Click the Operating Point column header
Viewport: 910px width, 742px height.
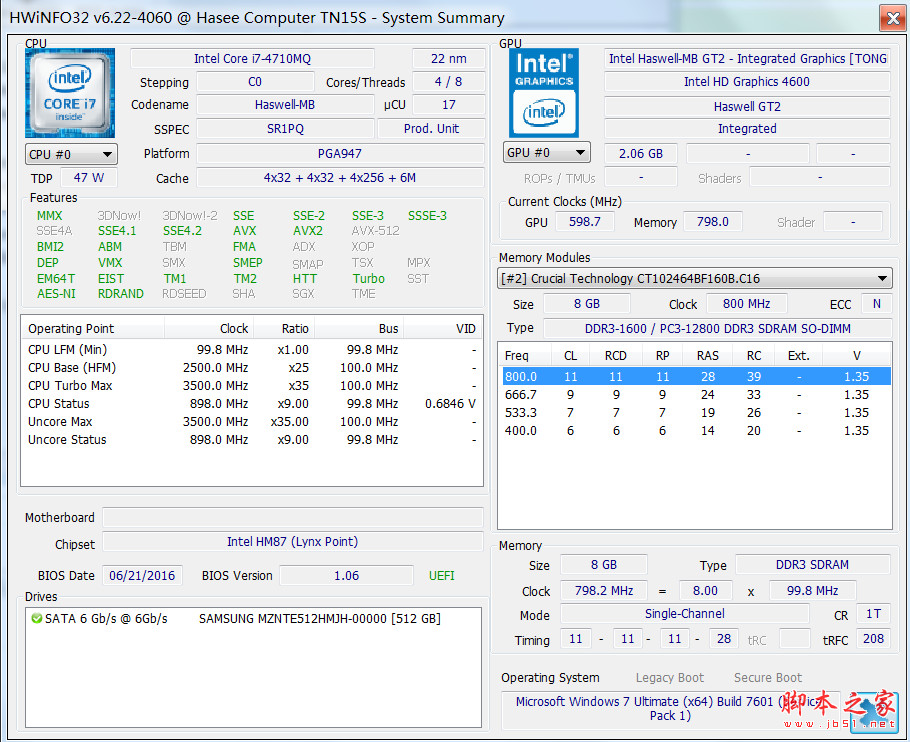click(72, 328)
